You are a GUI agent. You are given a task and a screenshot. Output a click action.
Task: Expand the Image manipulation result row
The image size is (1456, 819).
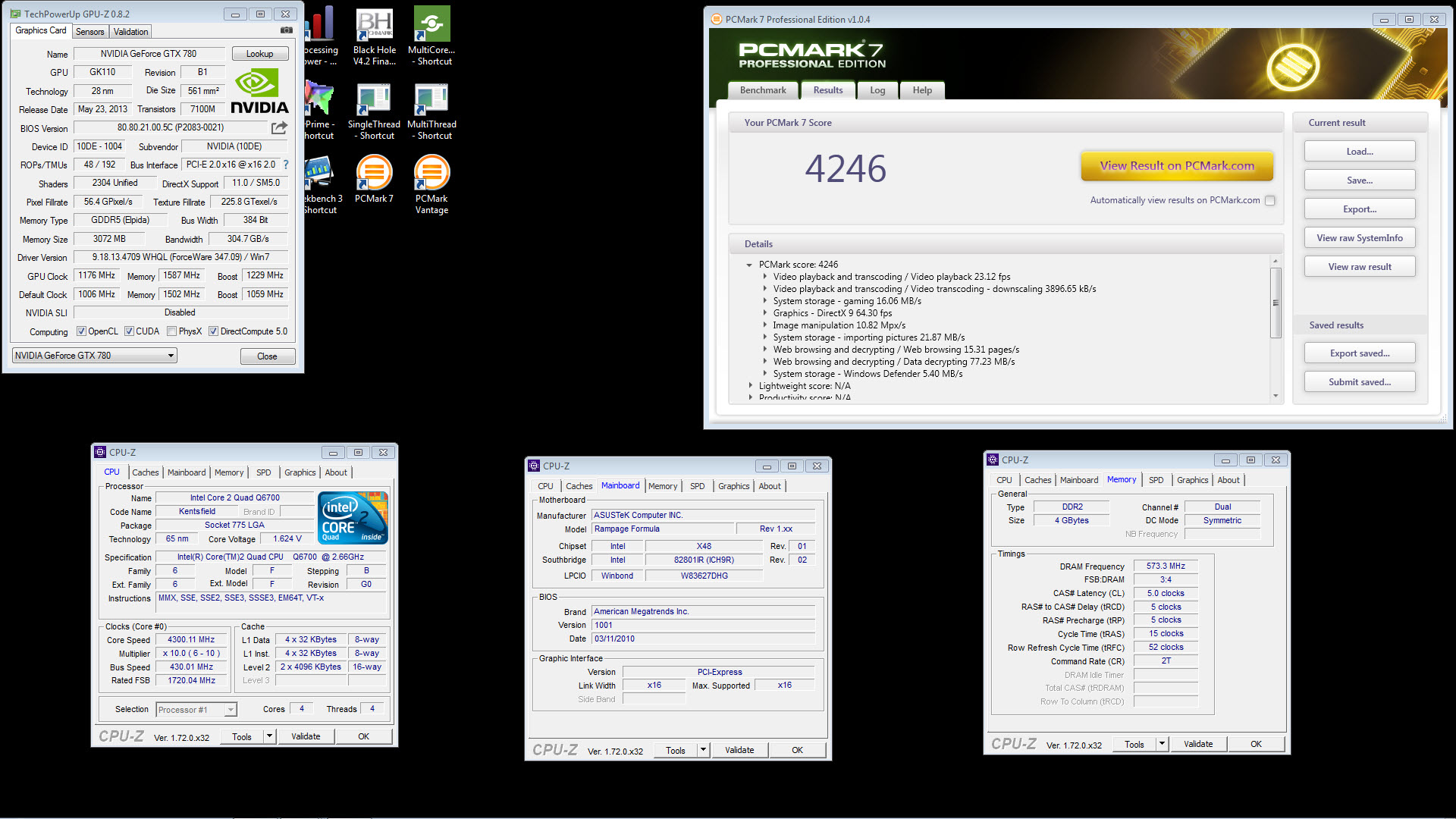coord(765,325)
